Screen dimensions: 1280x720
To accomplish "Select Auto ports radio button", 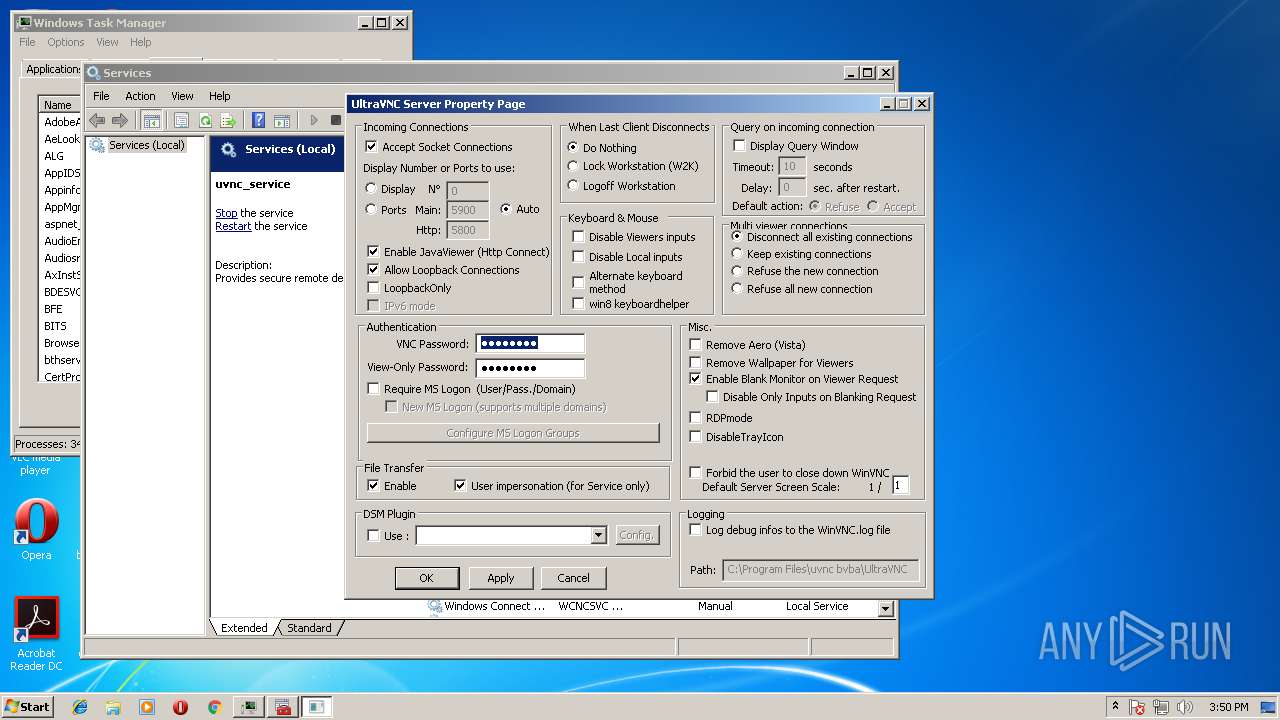I will pyautogui.click(x=506, y=209).
